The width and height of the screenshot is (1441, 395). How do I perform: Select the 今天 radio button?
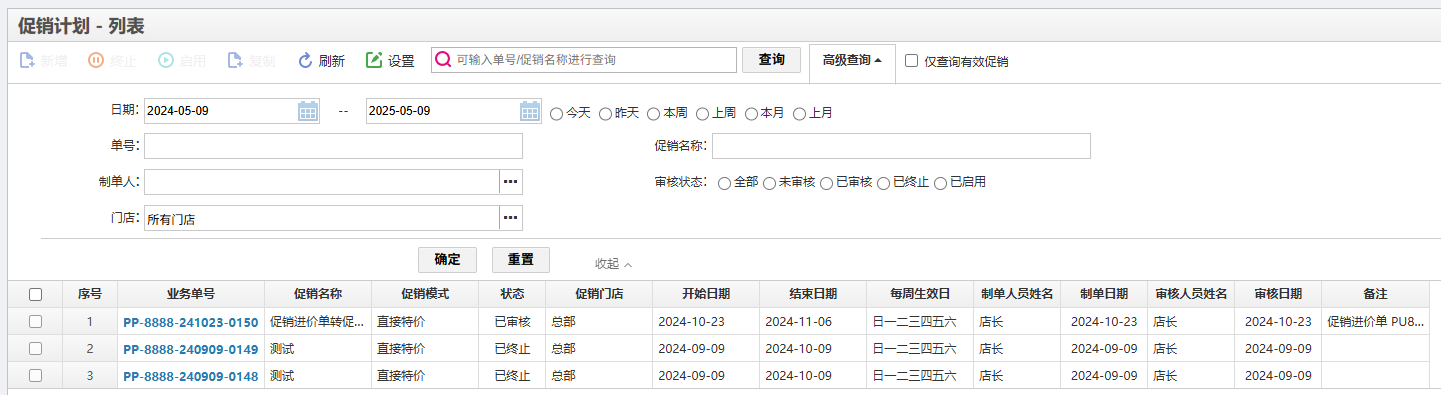(x=557, y=114)
